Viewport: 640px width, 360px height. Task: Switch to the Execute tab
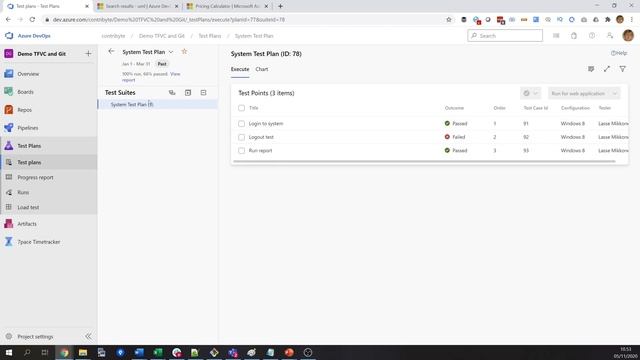point(240,69)
